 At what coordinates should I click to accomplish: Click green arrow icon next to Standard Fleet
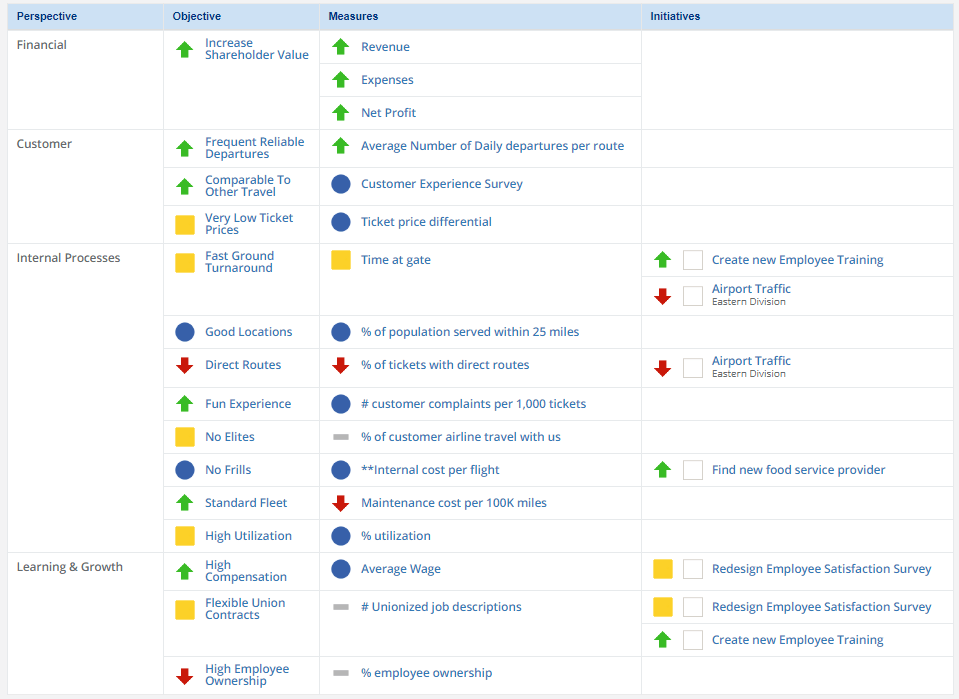tap(184, 503)
